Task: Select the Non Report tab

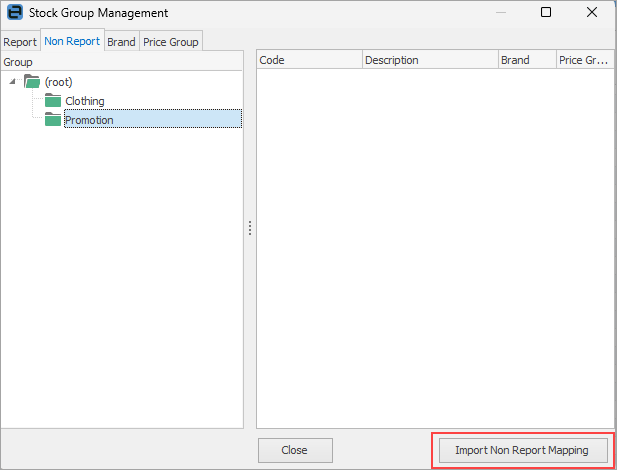Action: (x=72, y=41)
